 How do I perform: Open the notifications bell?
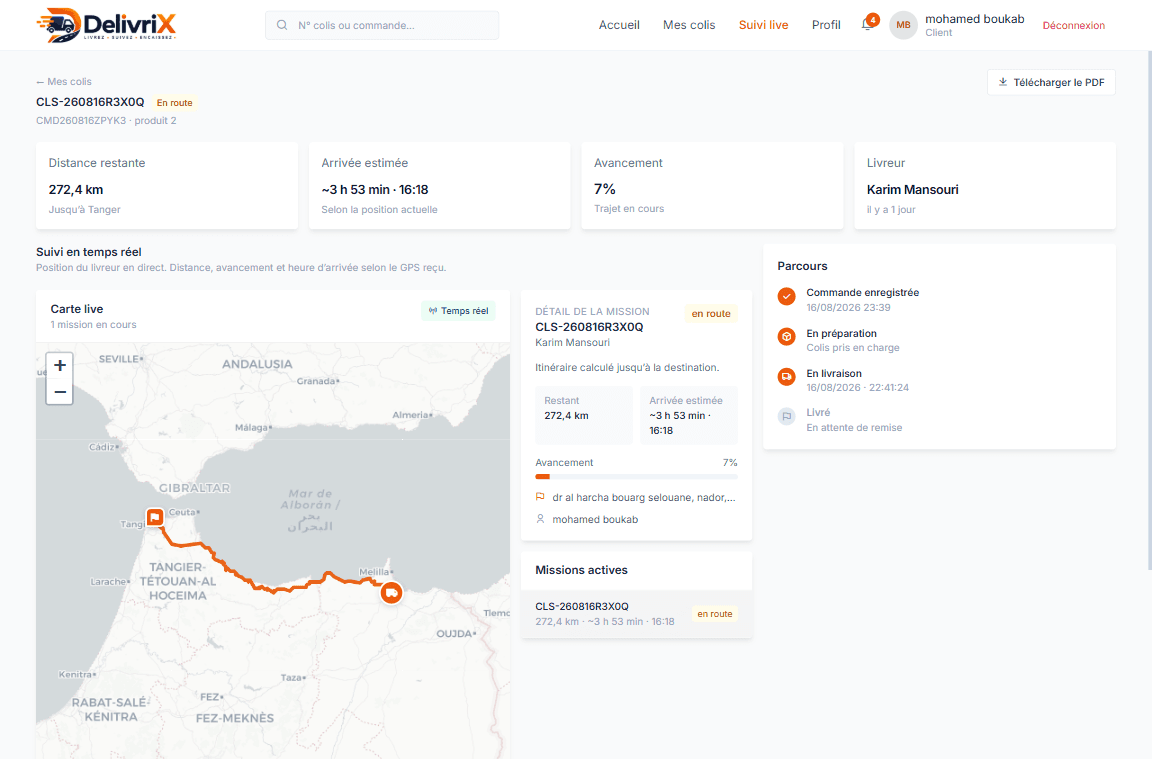pos(868,24)
